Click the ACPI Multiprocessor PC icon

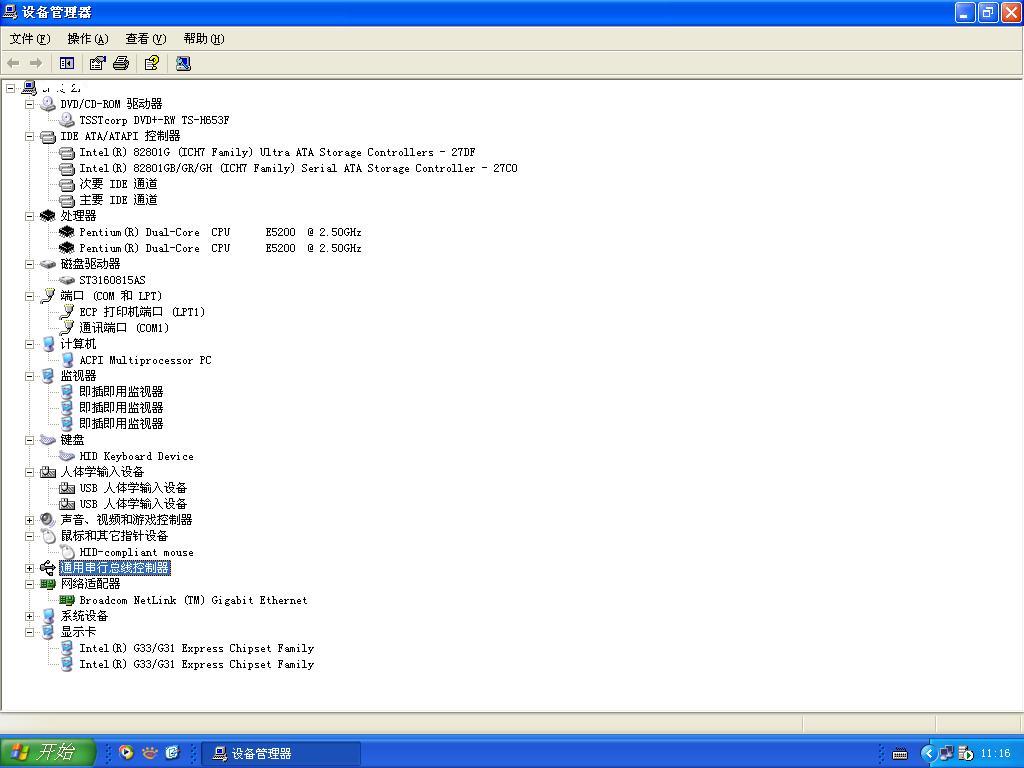67,360
